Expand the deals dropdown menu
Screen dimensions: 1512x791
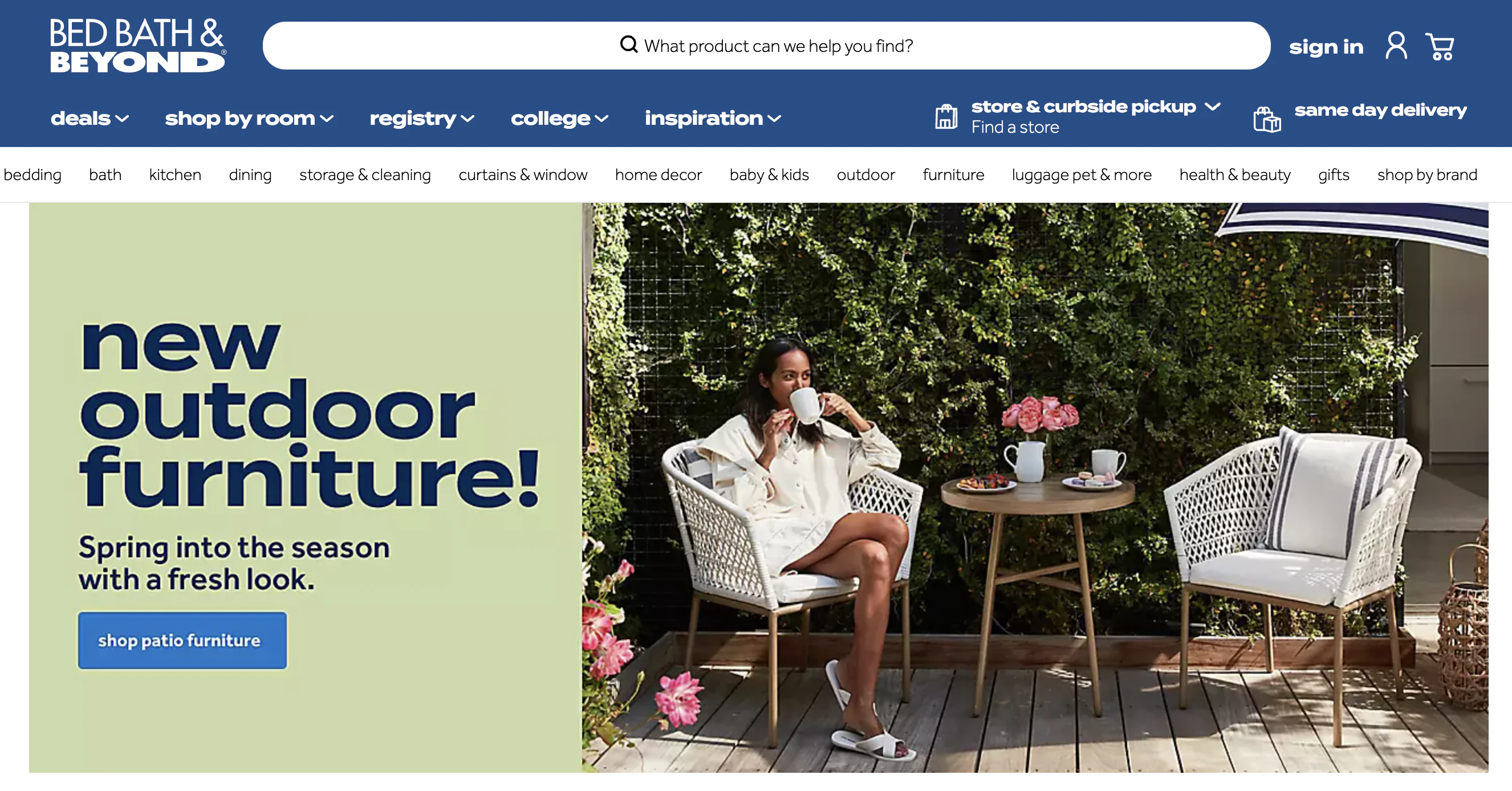[x=90, y=119]
